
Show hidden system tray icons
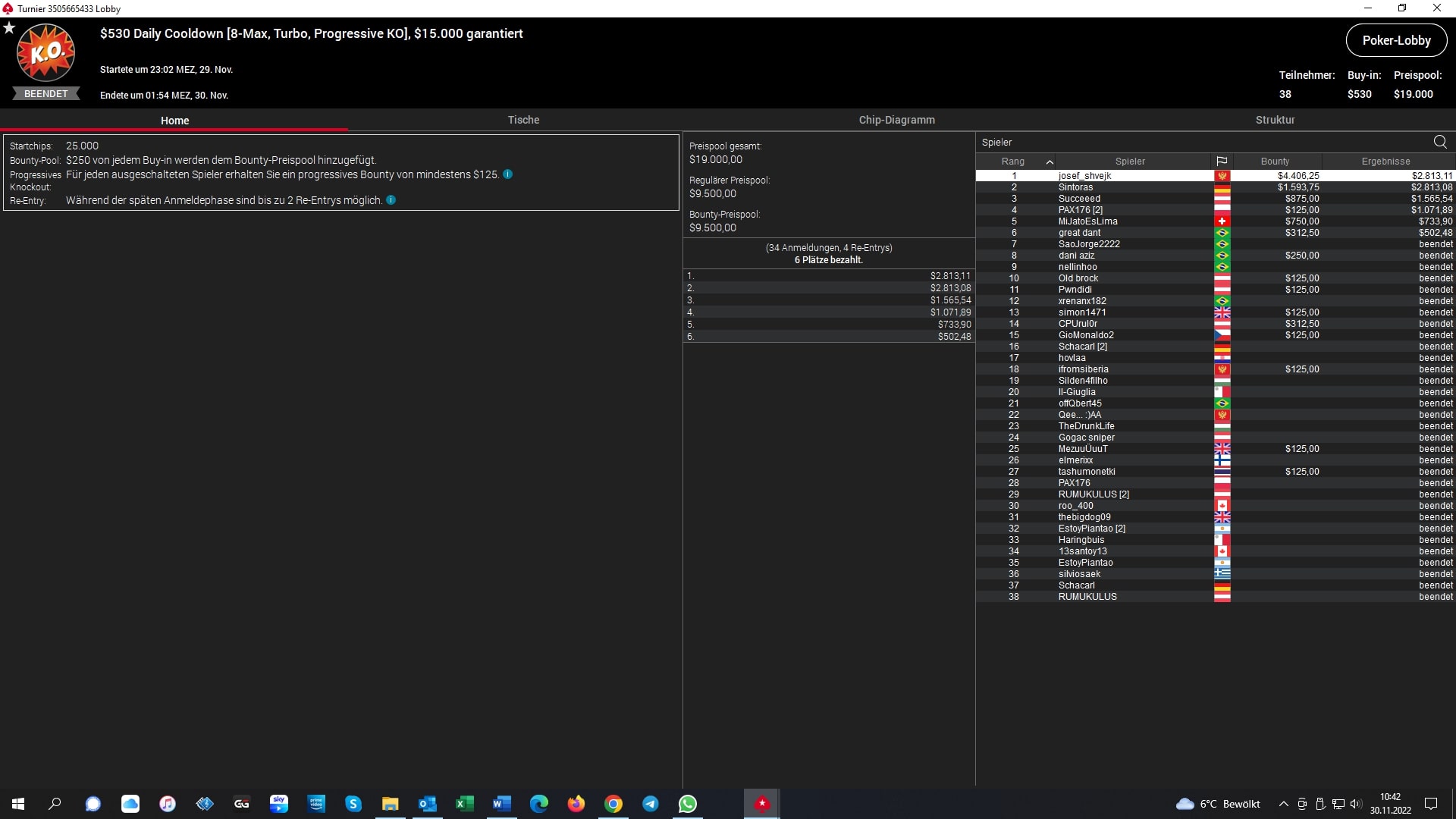(x=1283, y=804)
